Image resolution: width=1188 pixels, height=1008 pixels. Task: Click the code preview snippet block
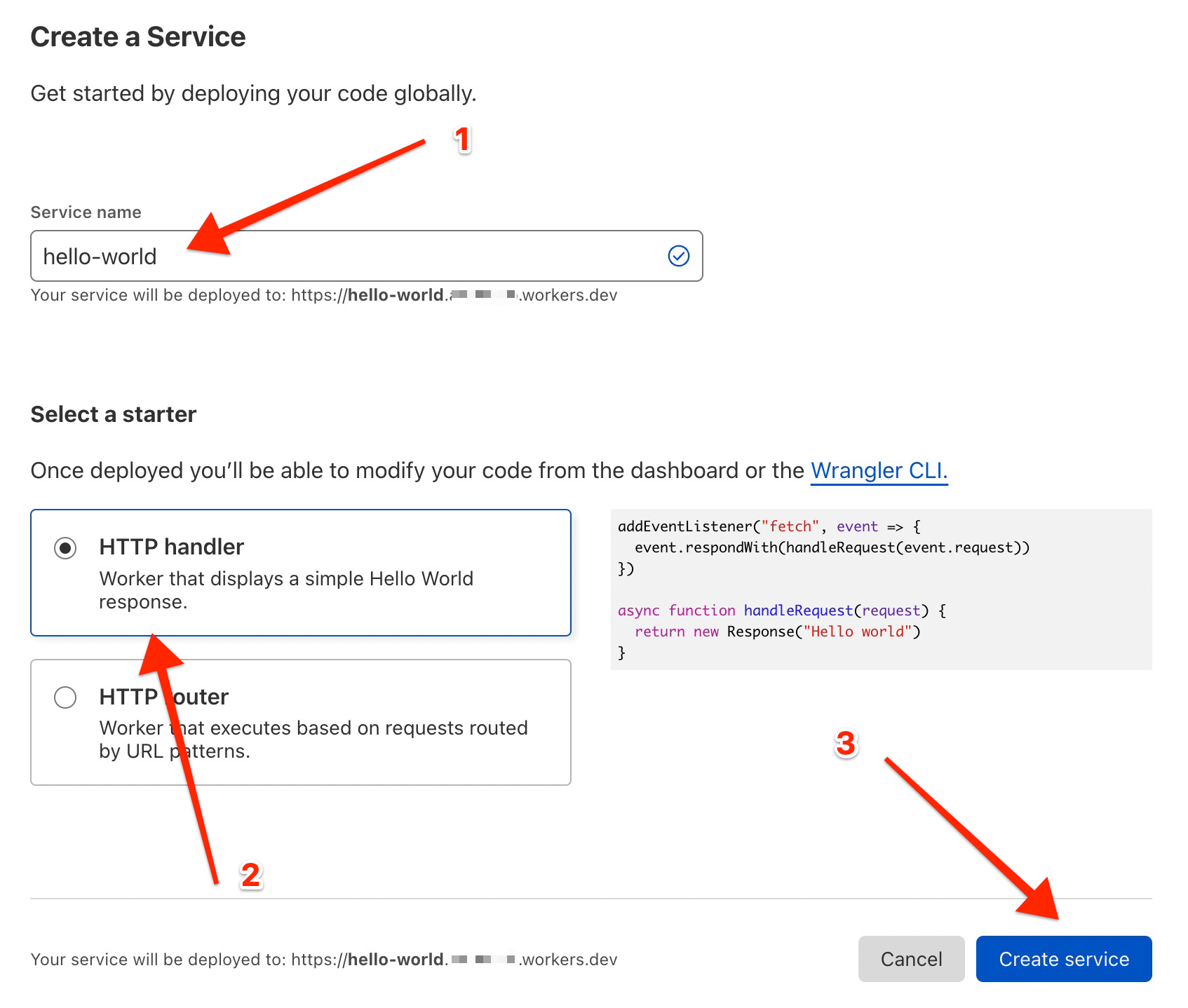point(880,589)
